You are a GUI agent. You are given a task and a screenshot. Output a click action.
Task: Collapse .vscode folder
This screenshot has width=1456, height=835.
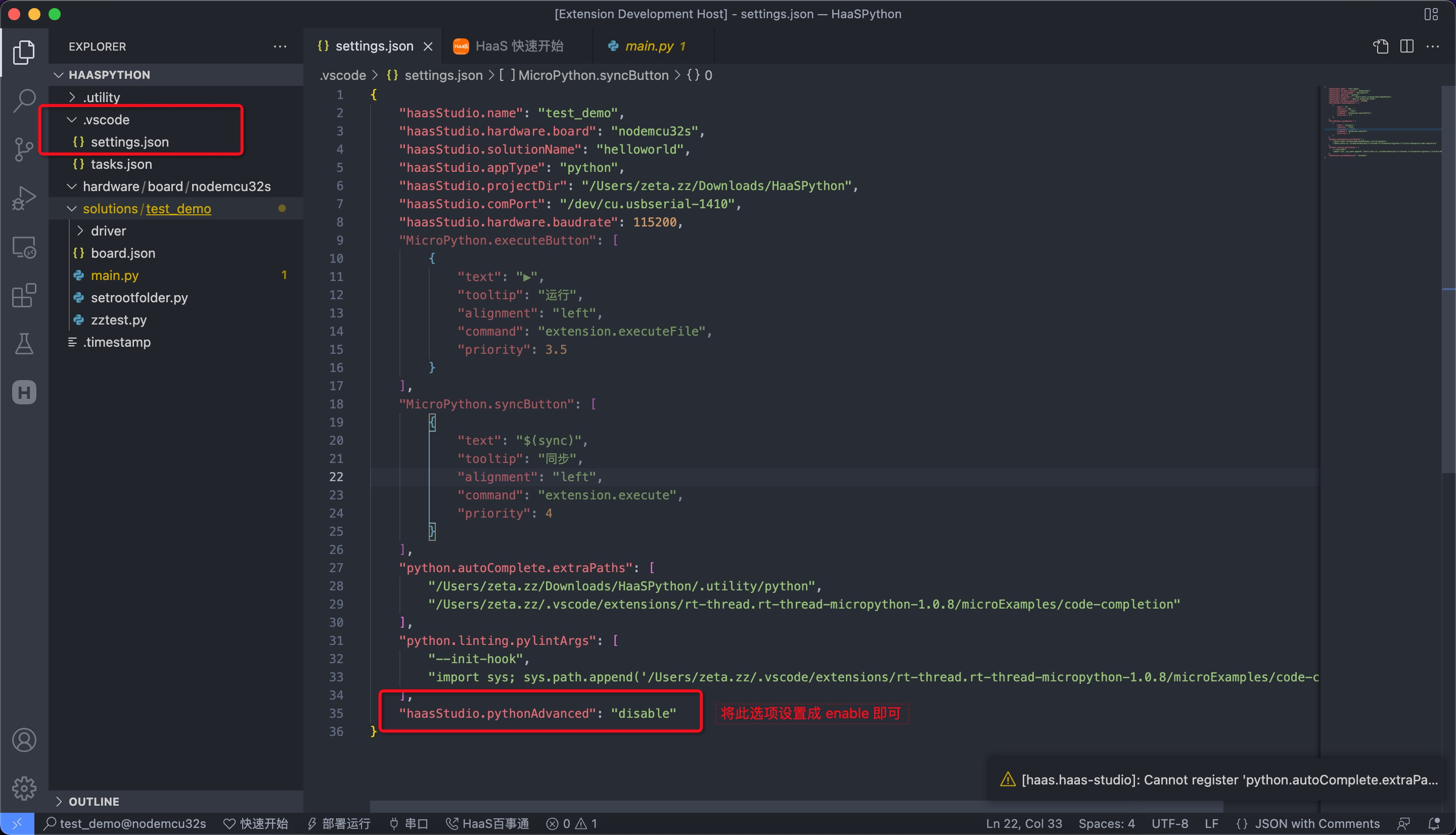click(175, 120)
